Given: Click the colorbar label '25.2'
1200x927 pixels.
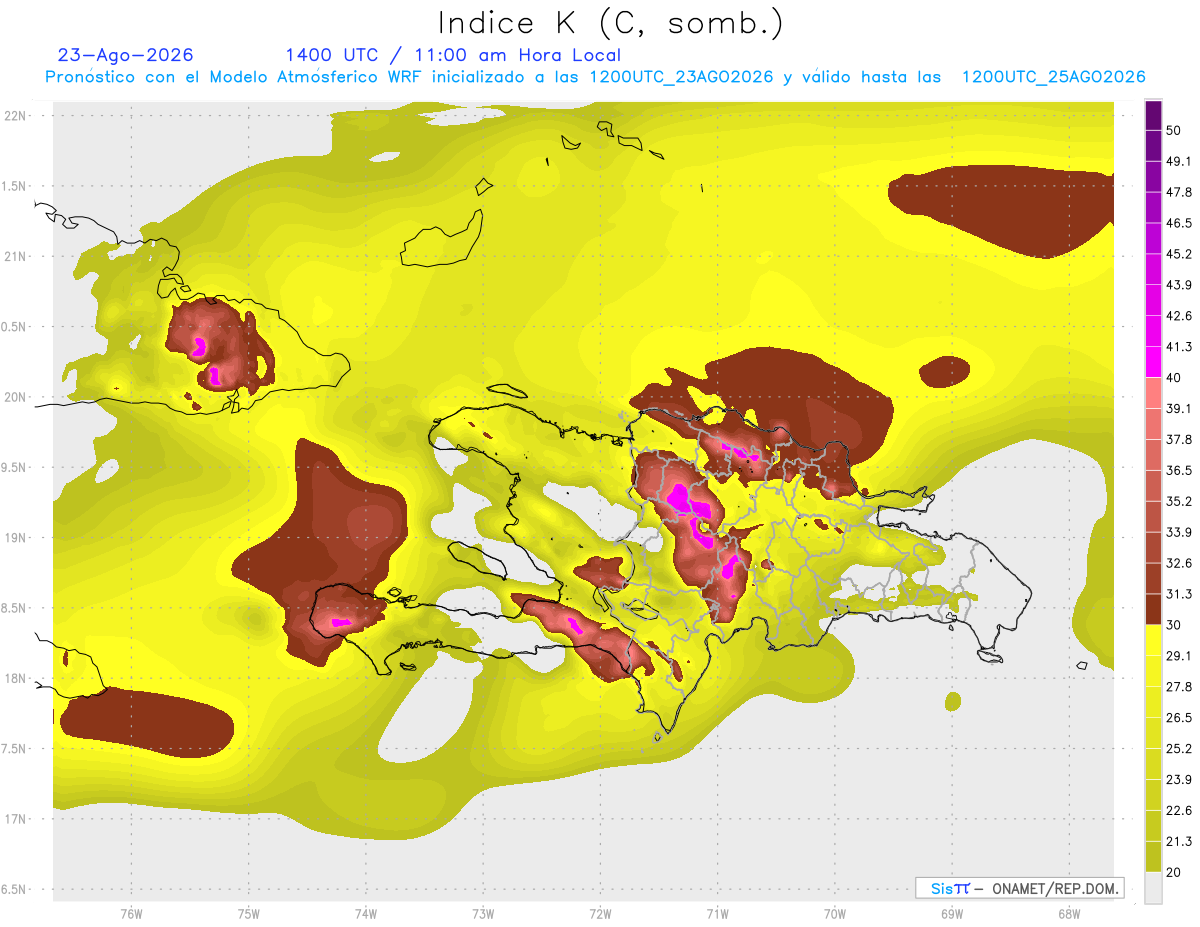Looking at the screenshot, I should point(1179,749).
